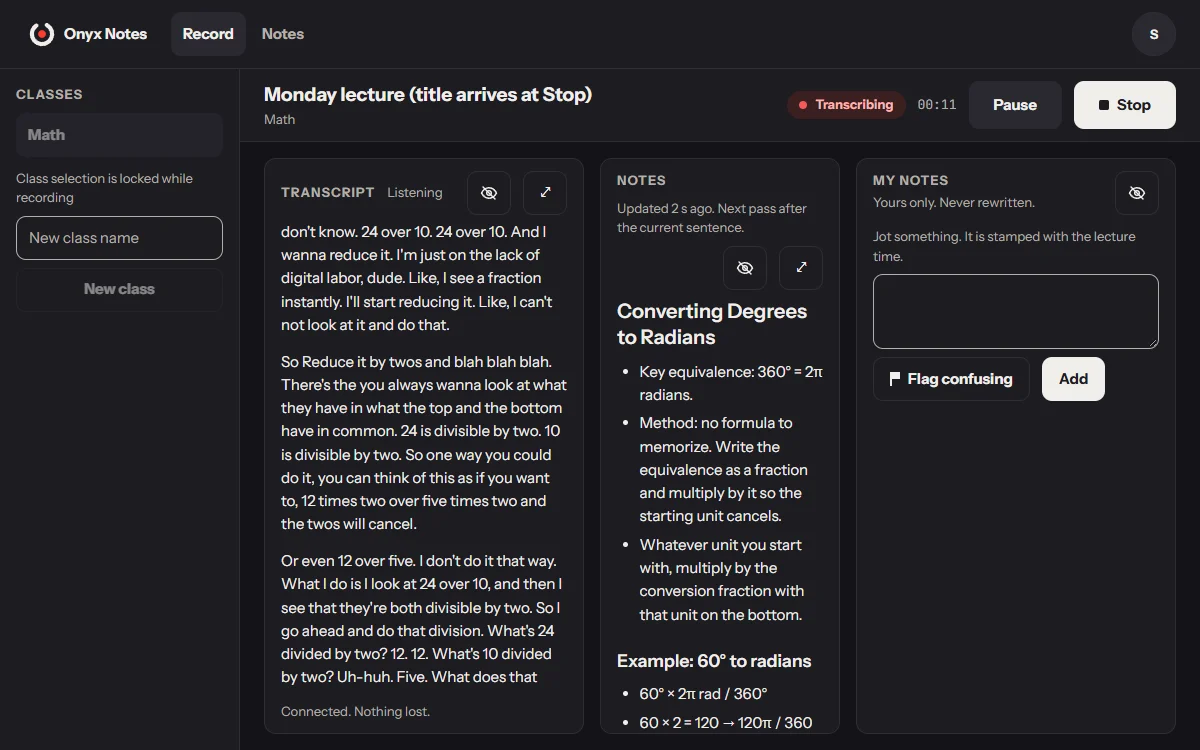Add the jotted note
The width and height of the screenshot is (1200, 750).
1073,379
